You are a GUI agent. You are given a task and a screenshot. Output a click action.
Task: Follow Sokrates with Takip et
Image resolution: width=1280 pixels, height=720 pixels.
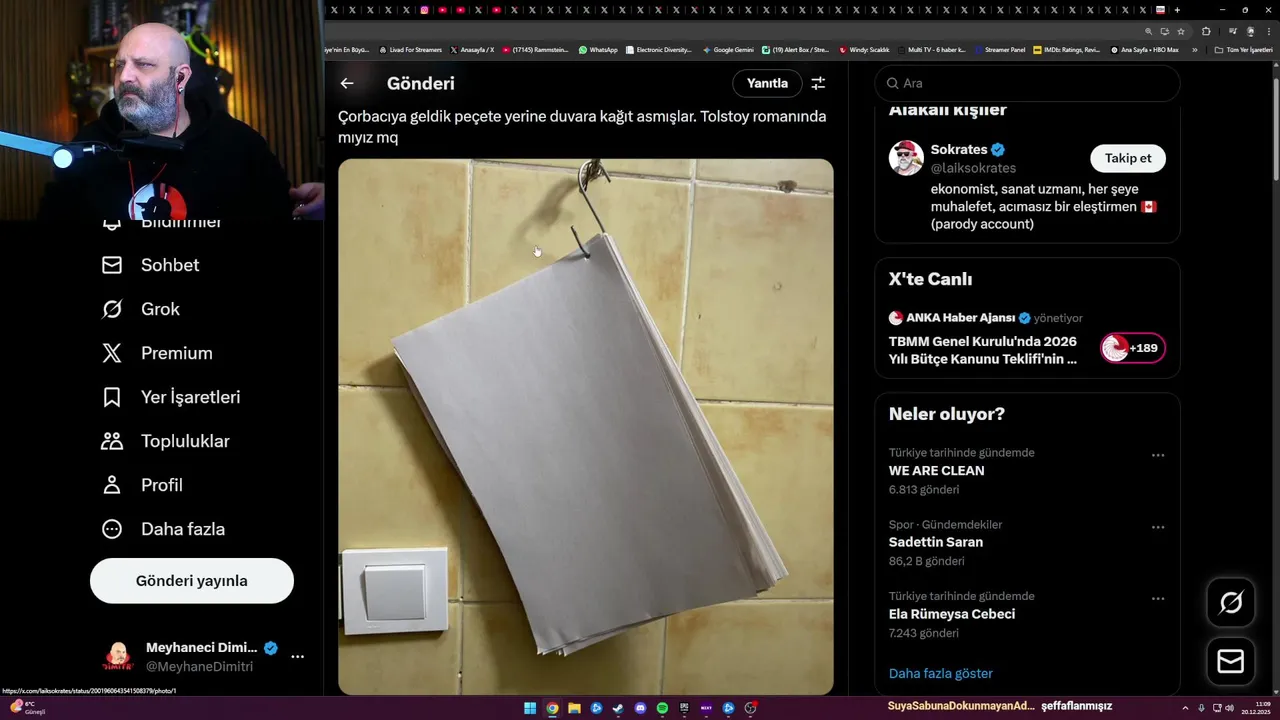tap(1128, 158)
